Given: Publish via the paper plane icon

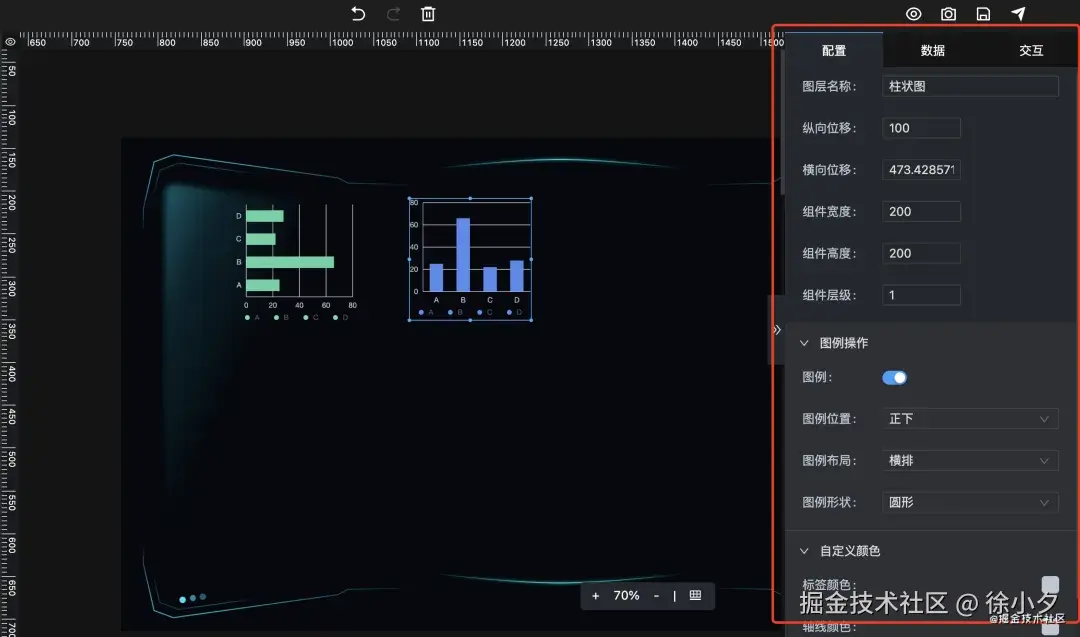Looking at the screenshot, I should [1018, 14].
